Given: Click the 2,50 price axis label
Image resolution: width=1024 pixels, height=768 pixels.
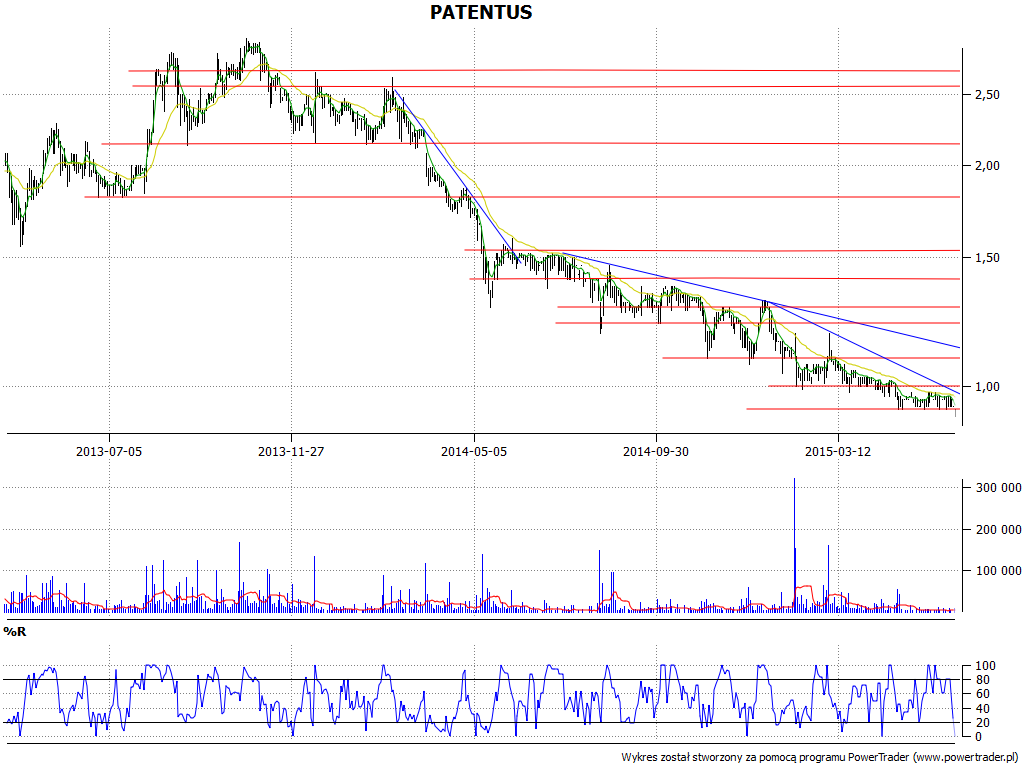Looking at the screenshot, I should point(987,95).
